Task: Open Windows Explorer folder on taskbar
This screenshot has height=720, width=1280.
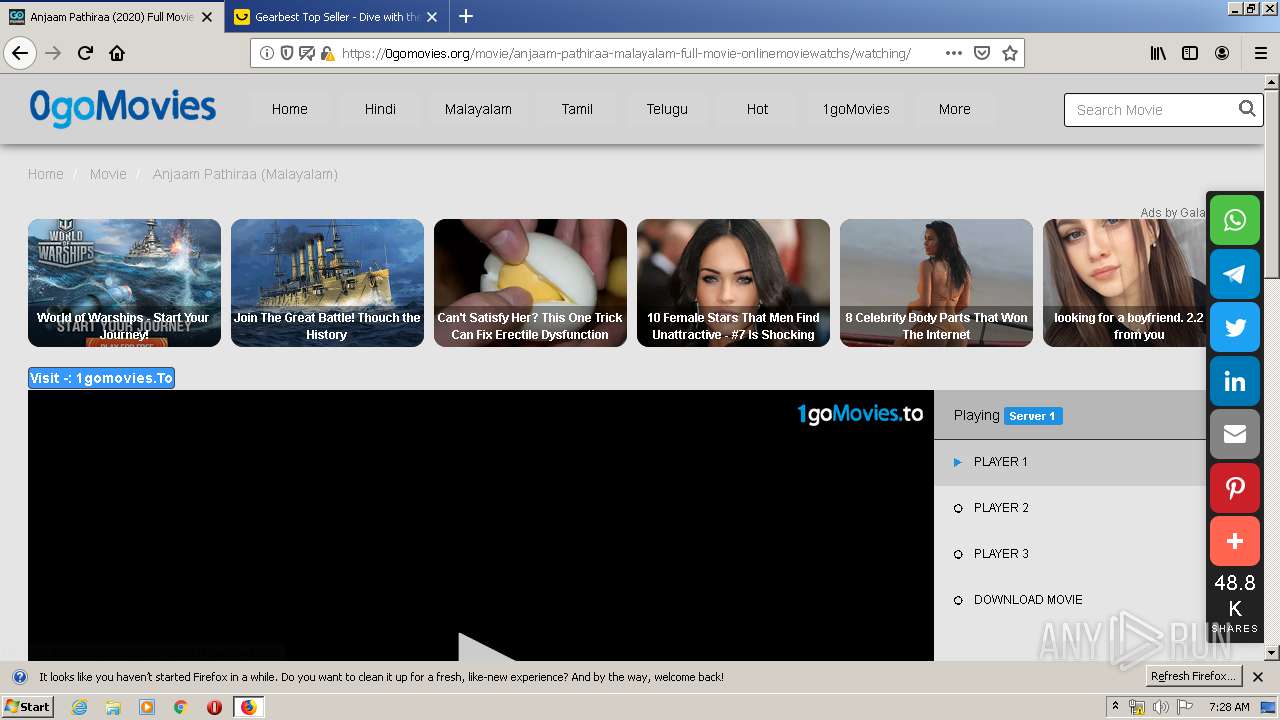Action: click(113, 707)
